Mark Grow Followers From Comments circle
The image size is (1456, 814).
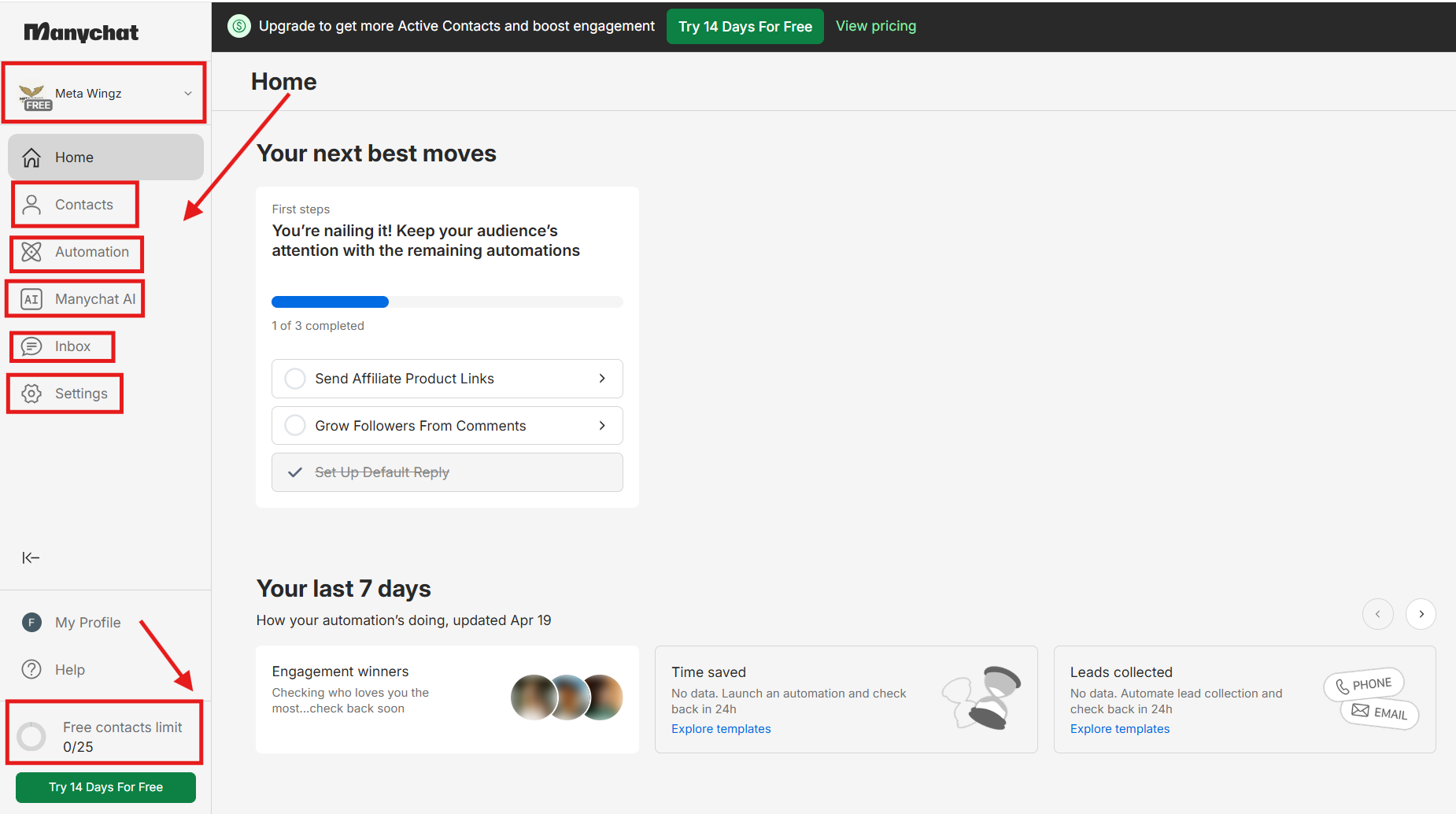coord(295,426)
